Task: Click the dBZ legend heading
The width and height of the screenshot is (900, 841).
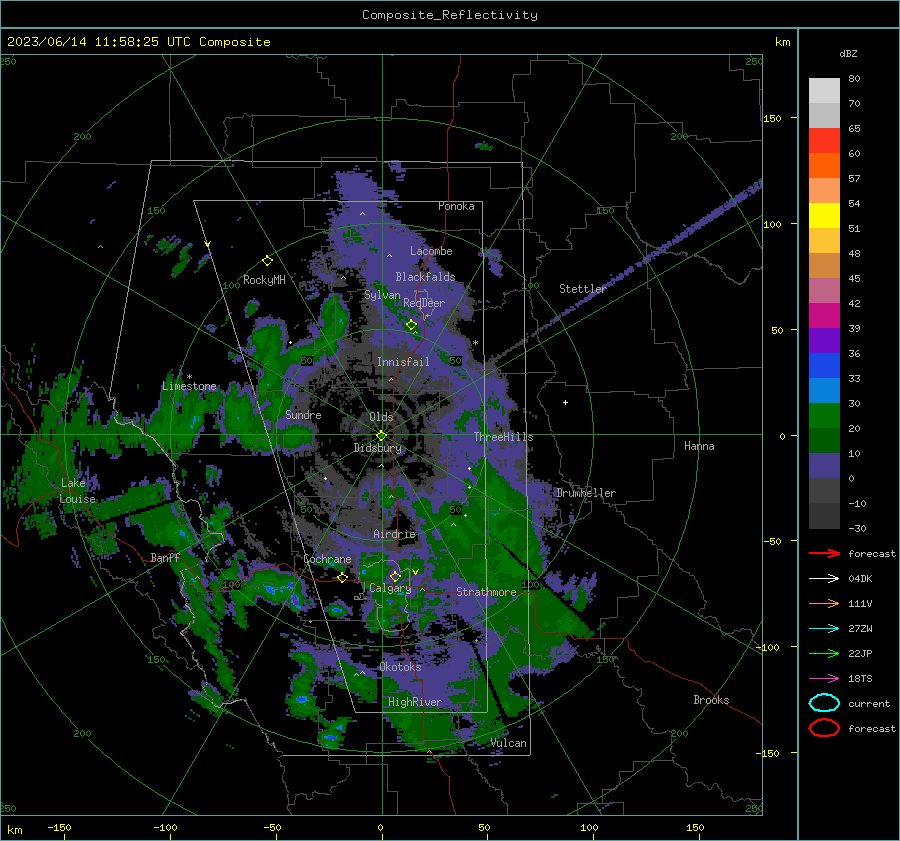Action: click(848, 53)
